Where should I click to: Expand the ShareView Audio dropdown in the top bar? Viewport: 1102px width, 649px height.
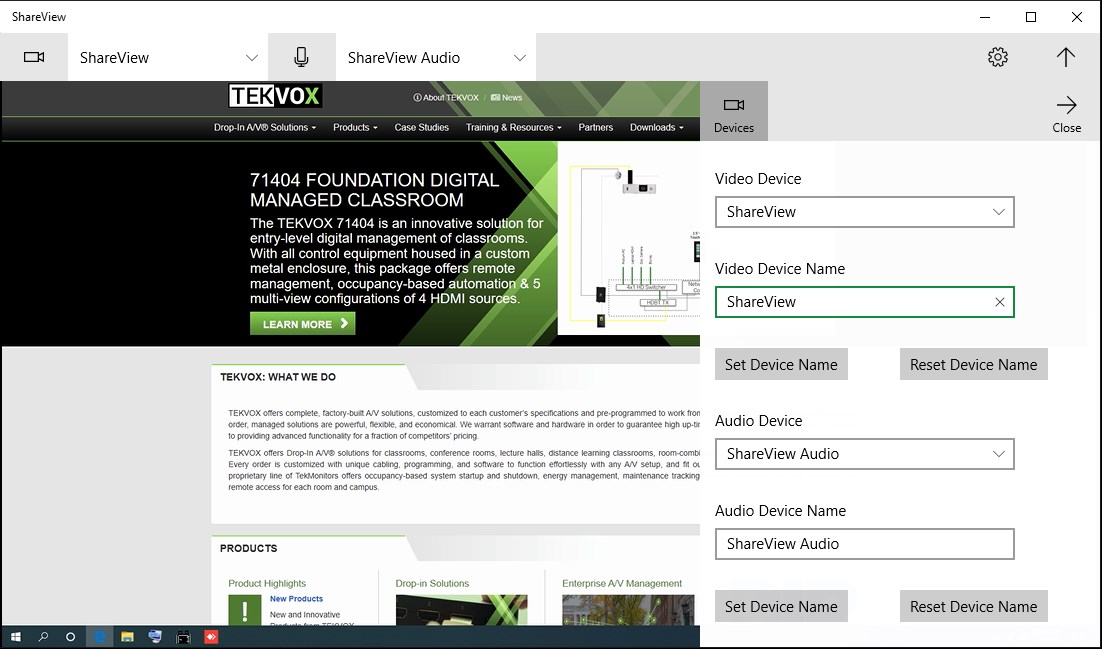(x=436, y=58)
